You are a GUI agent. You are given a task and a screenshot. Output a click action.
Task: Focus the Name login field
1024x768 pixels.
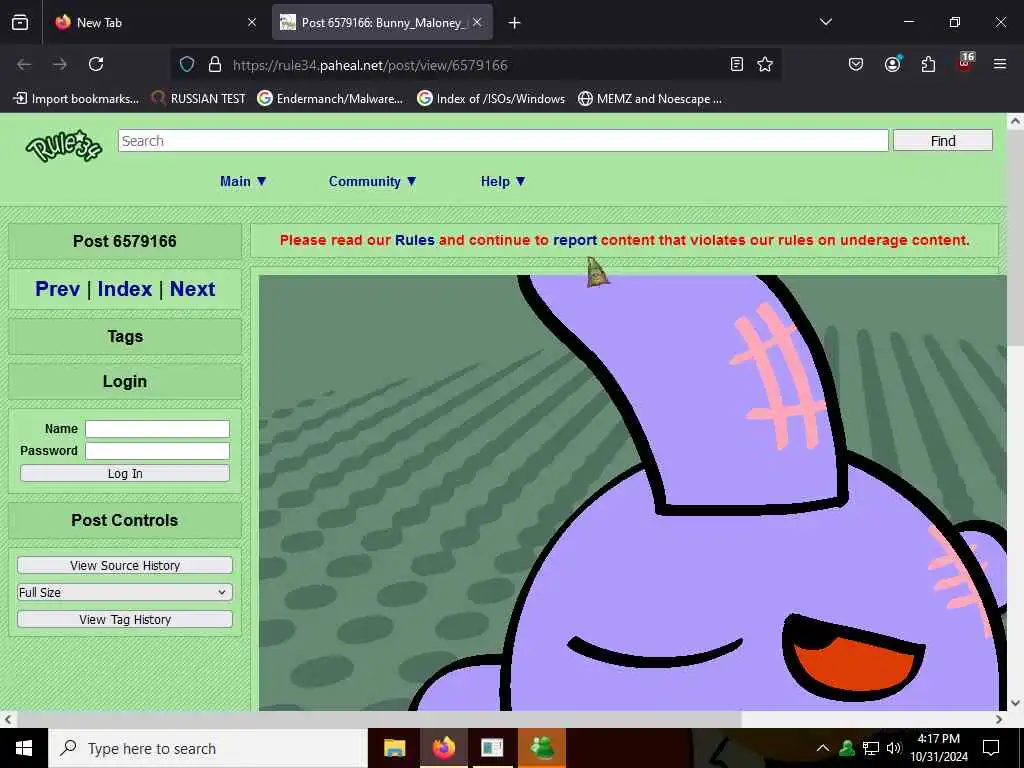tap(157, 428)
